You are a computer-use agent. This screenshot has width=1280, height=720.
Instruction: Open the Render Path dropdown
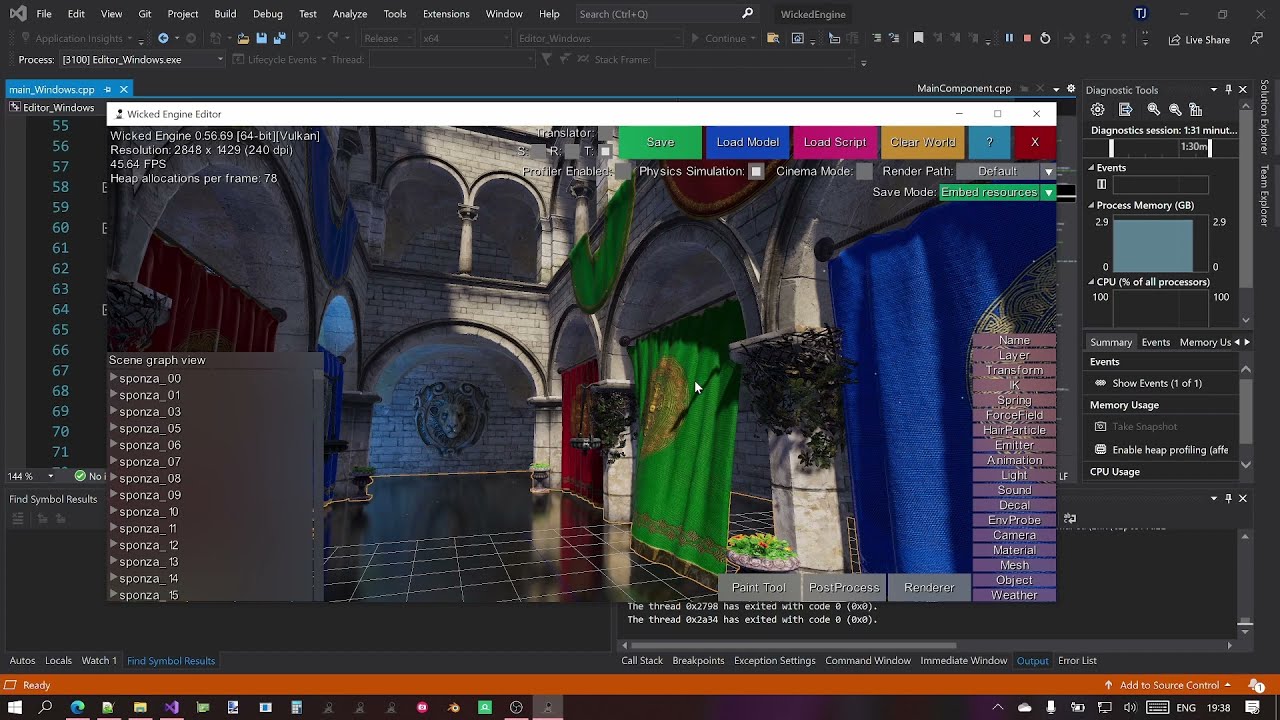[1048, 172]
